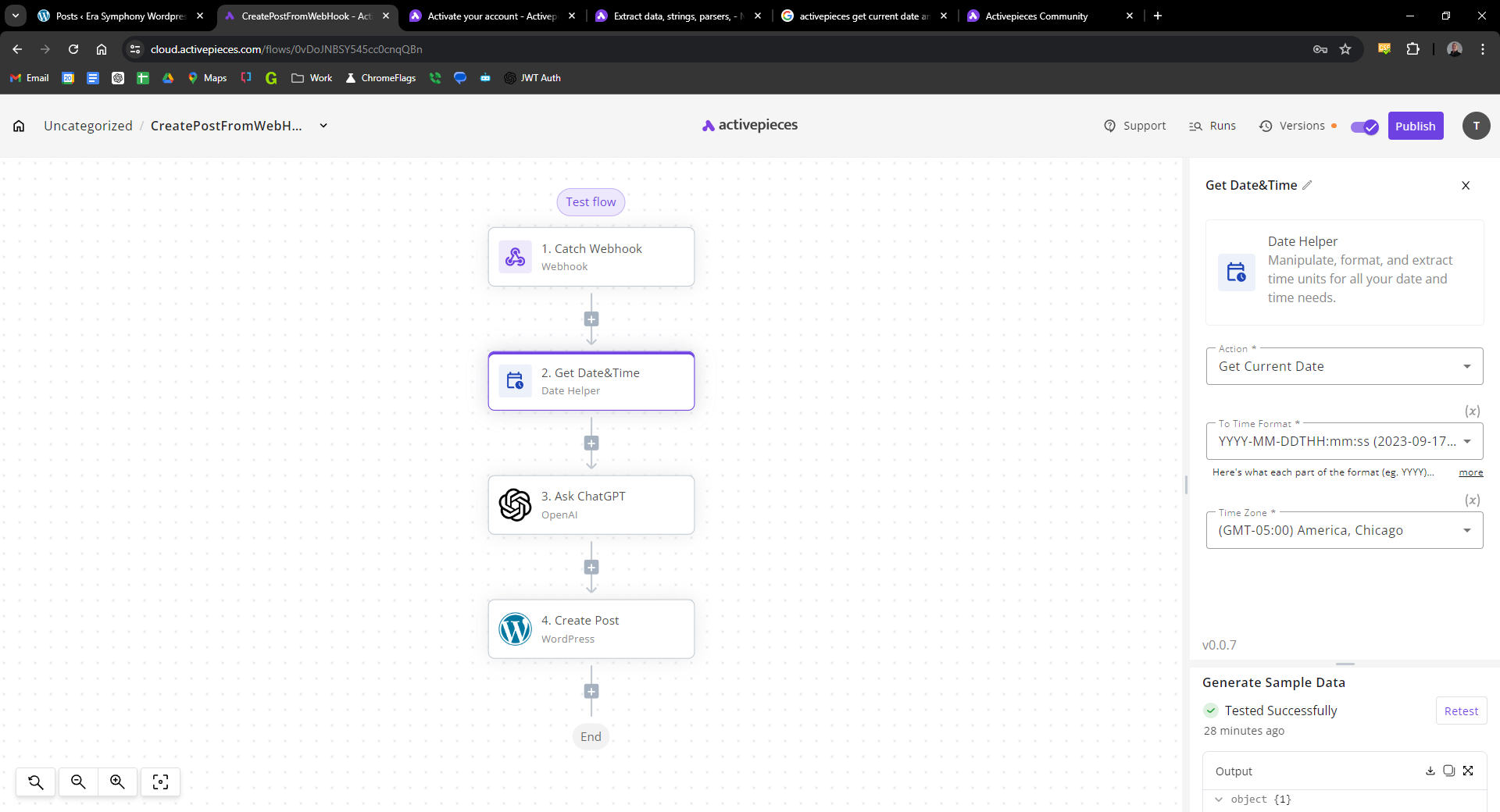Run Test flow
This screenshot has width=1500, height=812.
tap(591, 202)
